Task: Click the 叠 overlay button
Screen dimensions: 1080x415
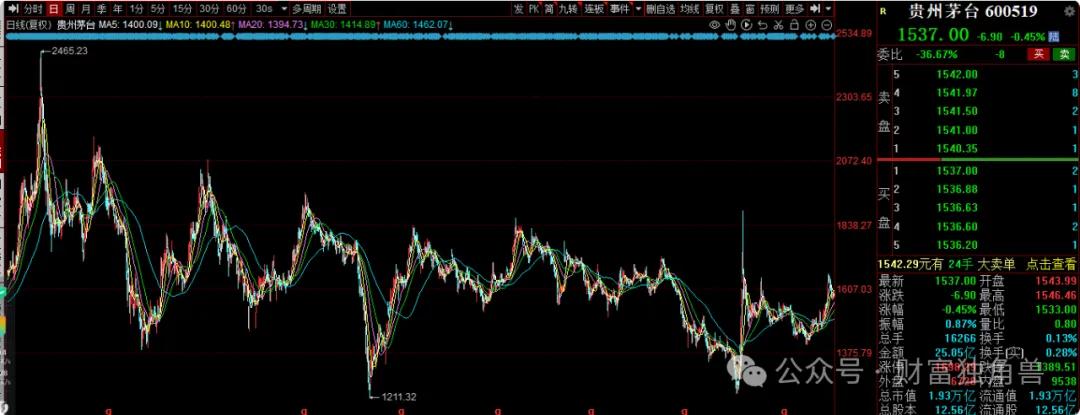Action: 735,9
